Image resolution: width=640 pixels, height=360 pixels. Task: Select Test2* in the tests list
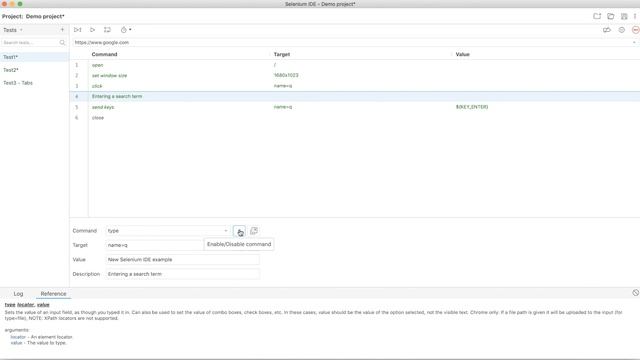(34, 70)
